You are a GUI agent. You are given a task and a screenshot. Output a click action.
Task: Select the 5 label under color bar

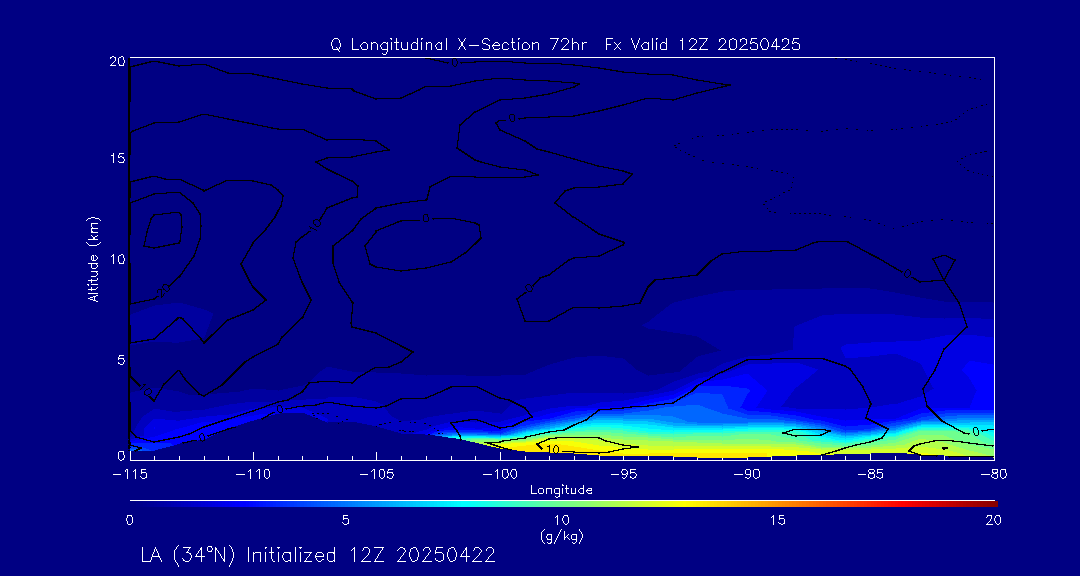pos(346,521)
